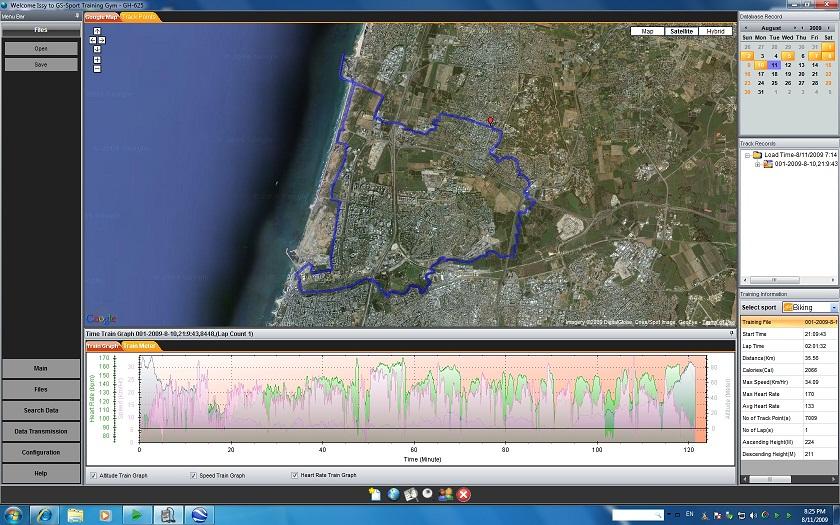
Task: Open the users icon in bottom toolbar
Action: click(x=446, y=494)
